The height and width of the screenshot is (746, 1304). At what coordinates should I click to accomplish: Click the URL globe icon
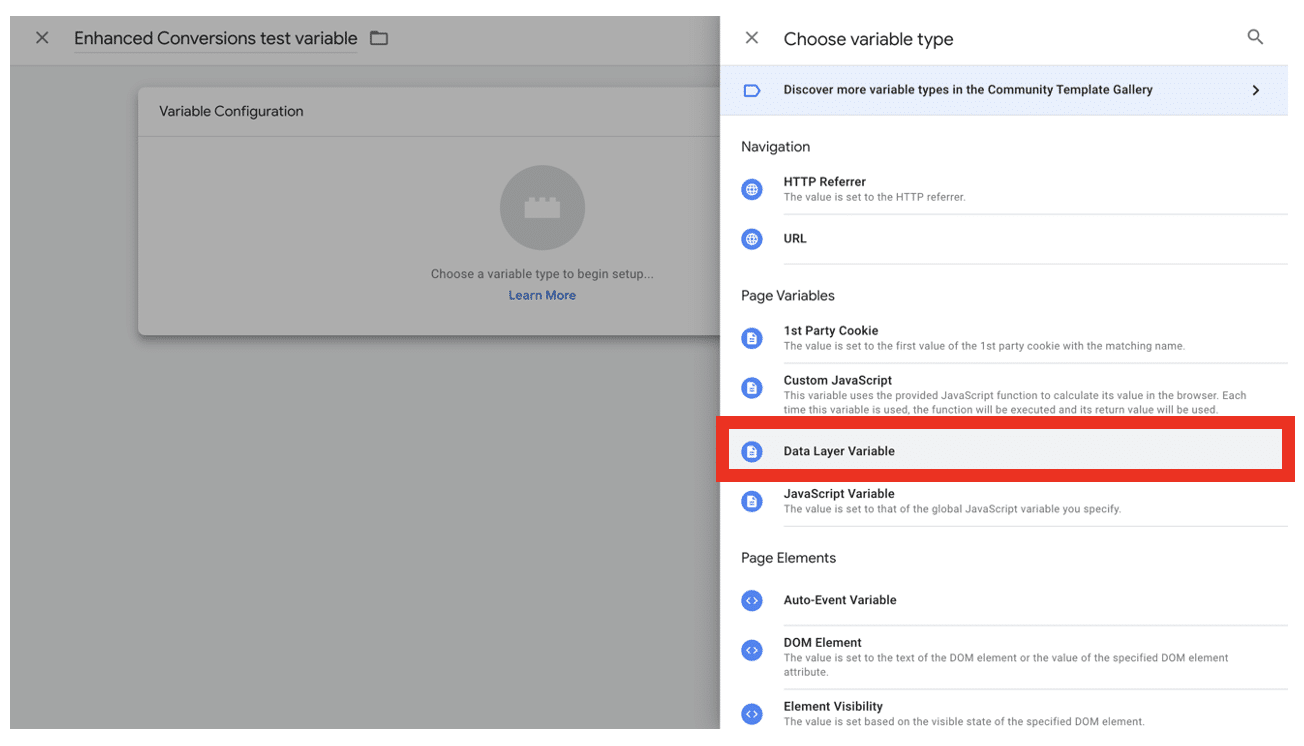pyautogui.click(x=752, y=239)
